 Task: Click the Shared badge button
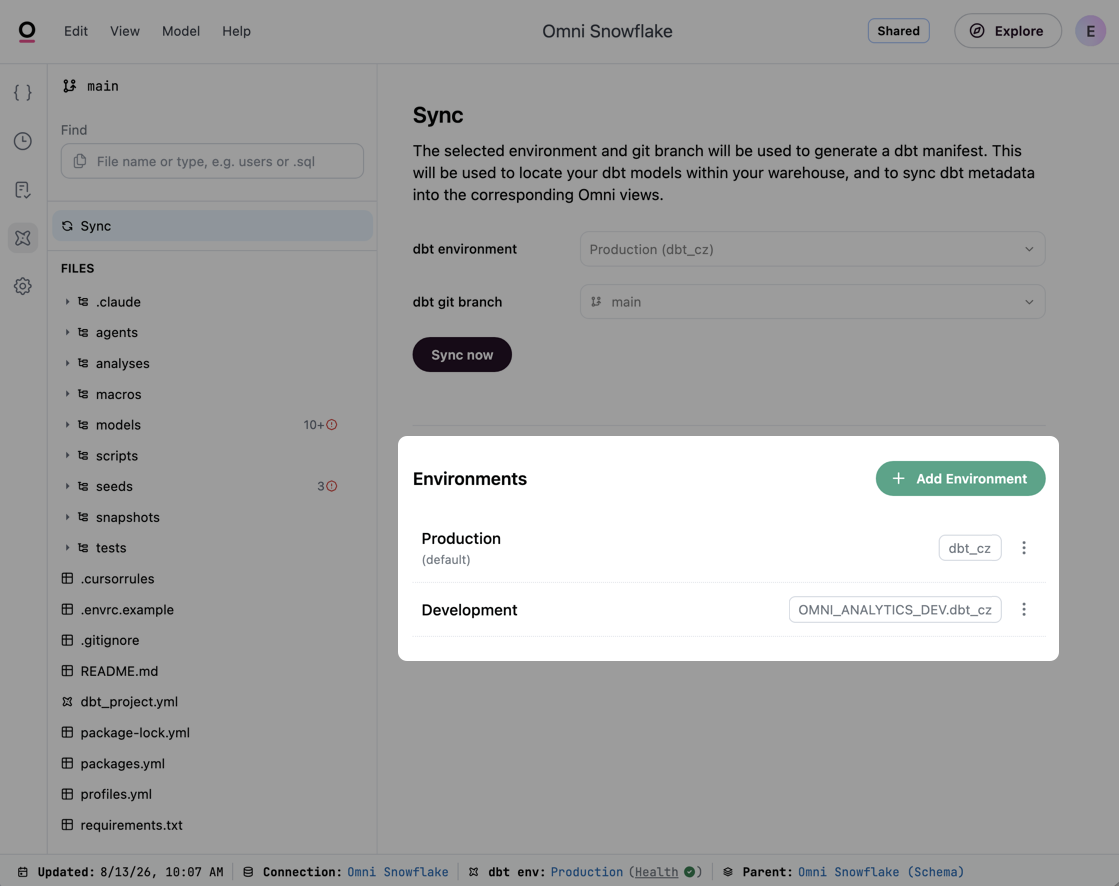click(898, 31)
